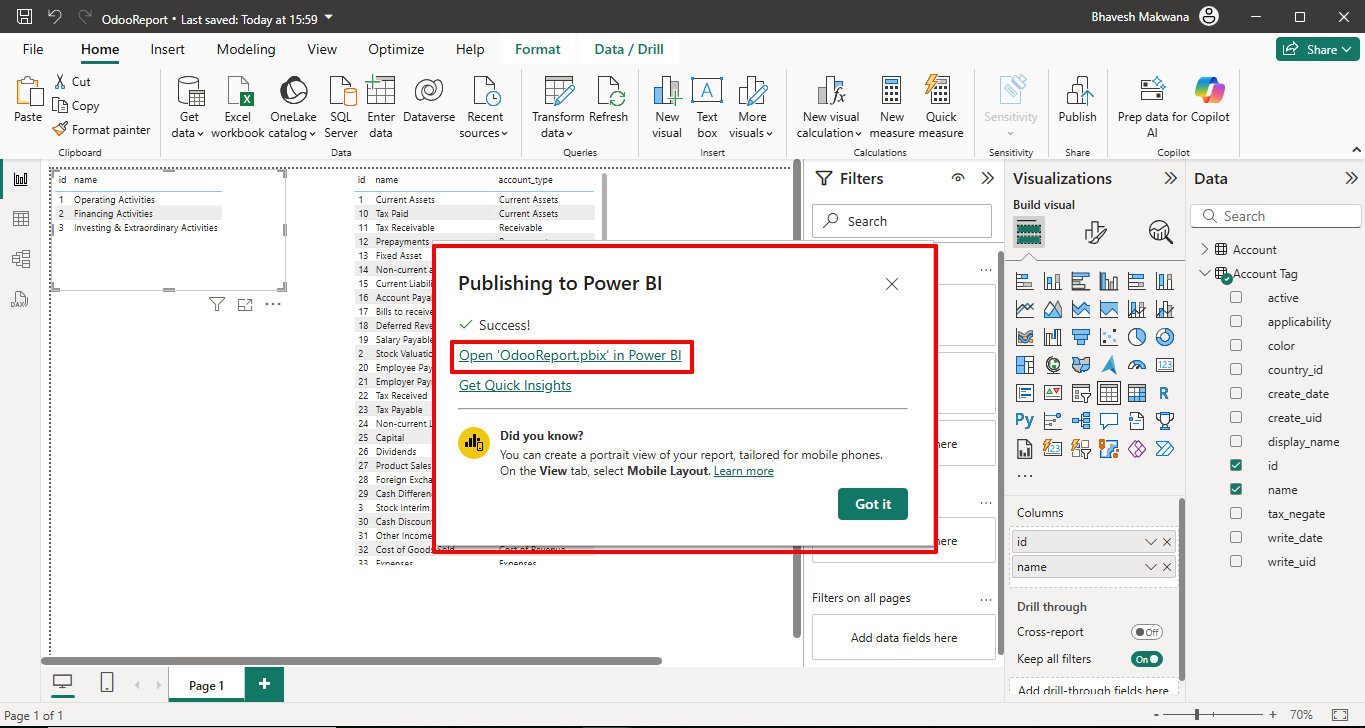Expand the Account table in Data pane
This screenshot has height=728, width=1365.
(1205, 249)
